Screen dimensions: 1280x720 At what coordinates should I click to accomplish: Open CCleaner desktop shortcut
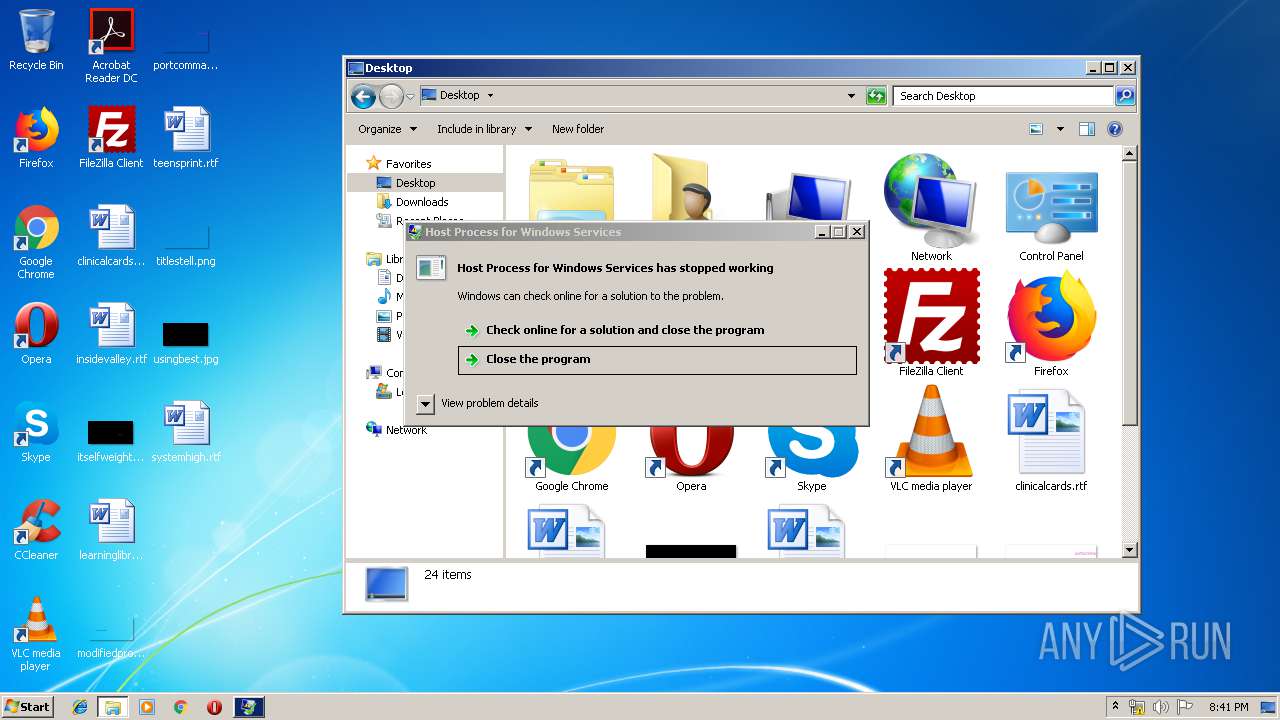coord(36,530)
